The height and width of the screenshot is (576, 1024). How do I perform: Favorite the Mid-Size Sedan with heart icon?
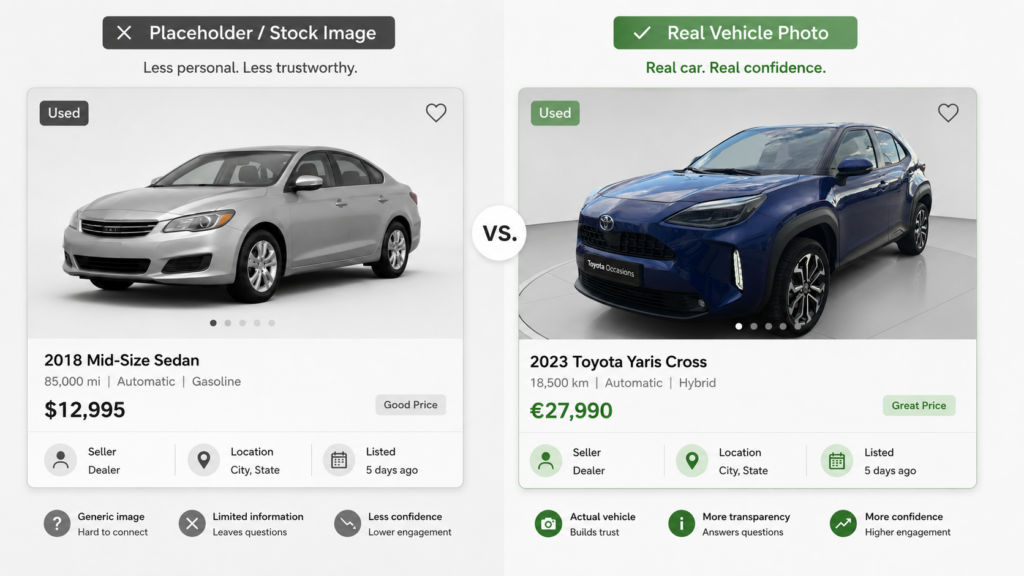point(436,113)
